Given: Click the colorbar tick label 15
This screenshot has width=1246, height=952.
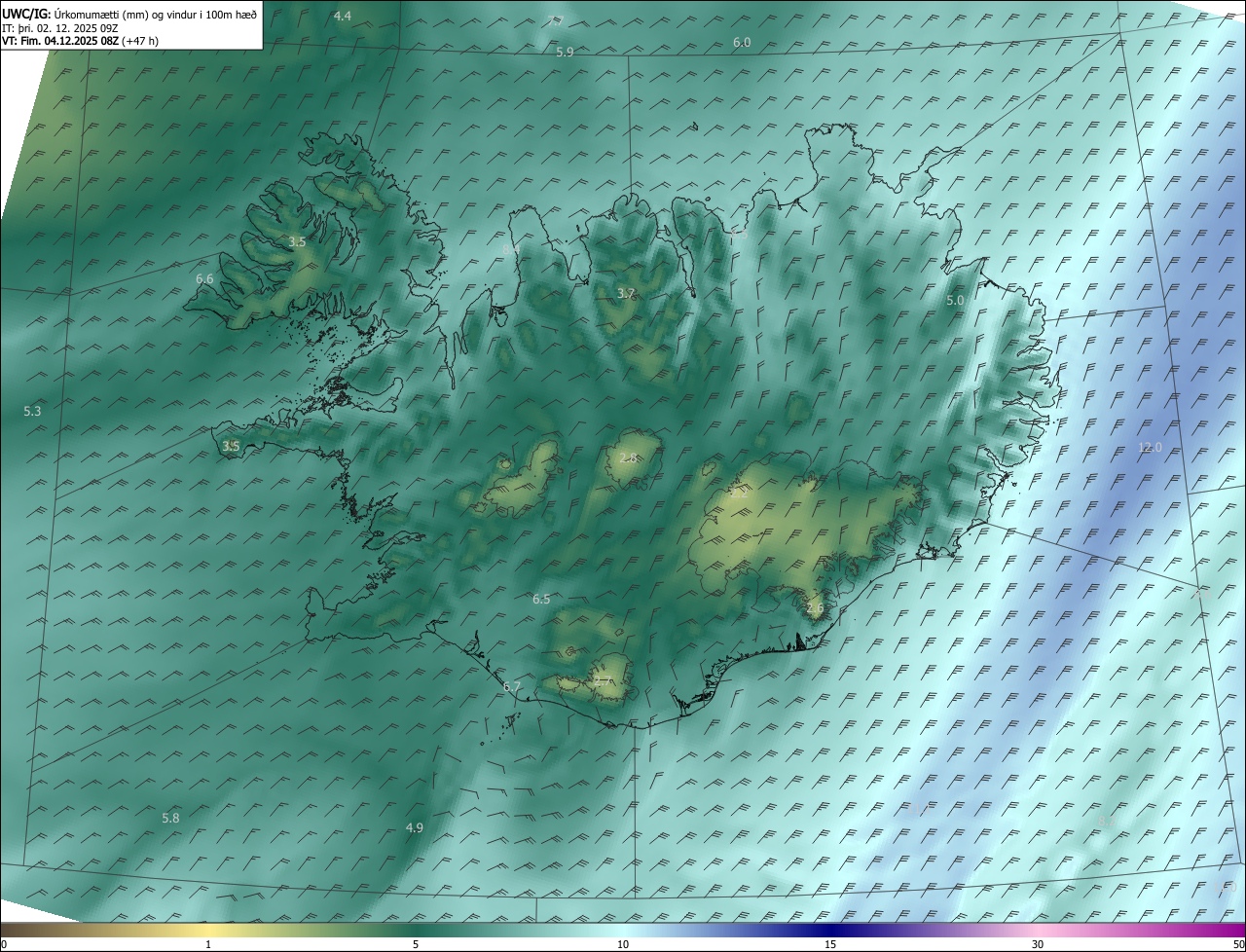Looking at the screenshot, I should click(830, 945).
